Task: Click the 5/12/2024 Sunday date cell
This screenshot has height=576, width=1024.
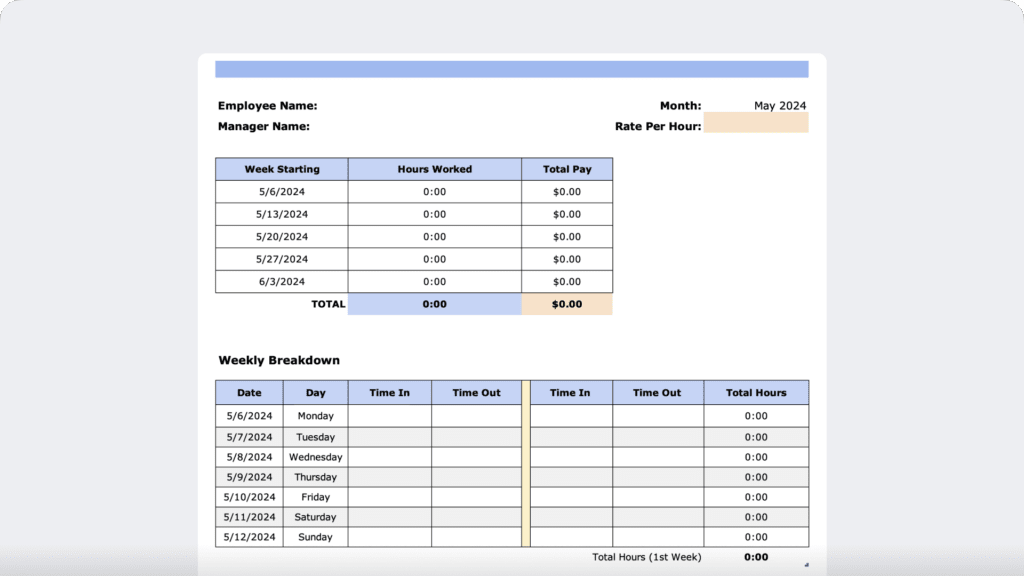Action: coord(249,537)
